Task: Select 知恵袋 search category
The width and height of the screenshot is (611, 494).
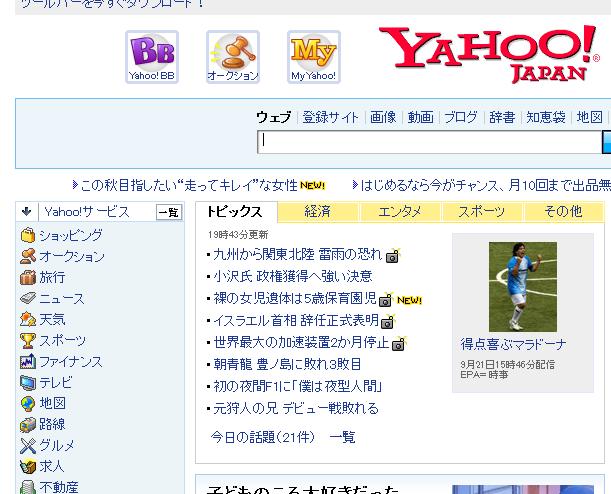Action: point(546,117)
